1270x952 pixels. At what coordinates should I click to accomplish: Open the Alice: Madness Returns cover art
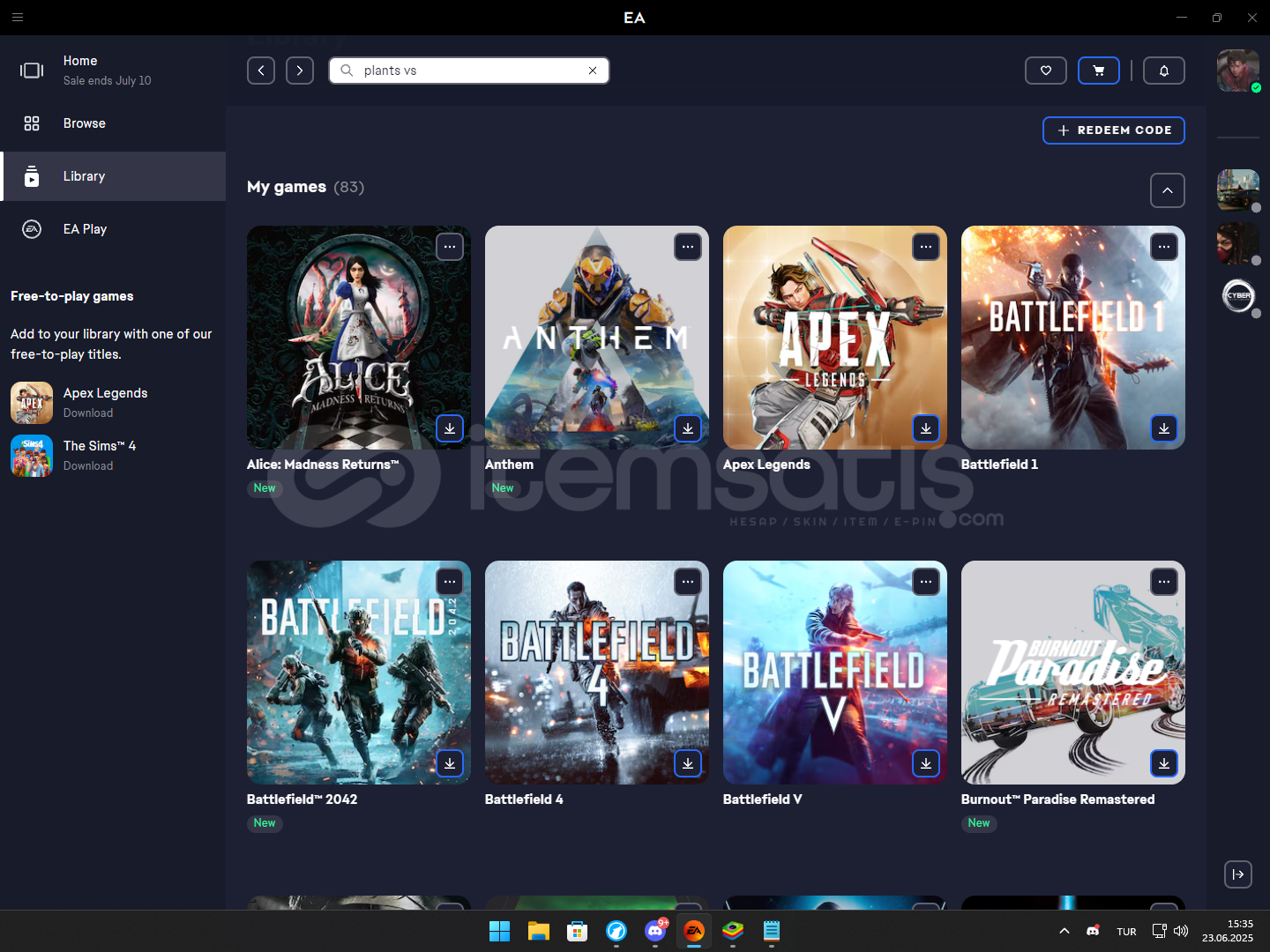[x=359, y=338]
